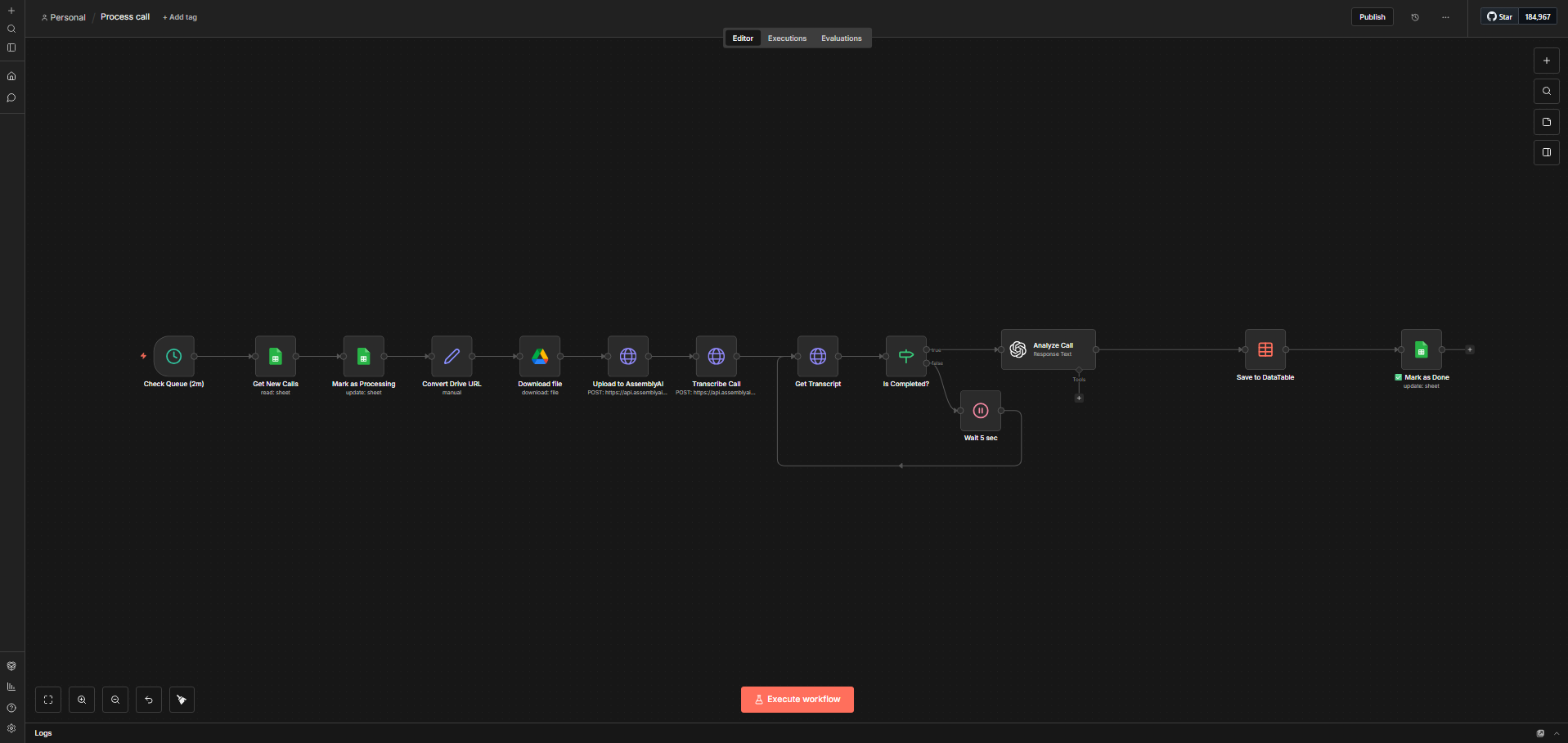Reset canvas zoom with arrow button

tap(149, 700)
